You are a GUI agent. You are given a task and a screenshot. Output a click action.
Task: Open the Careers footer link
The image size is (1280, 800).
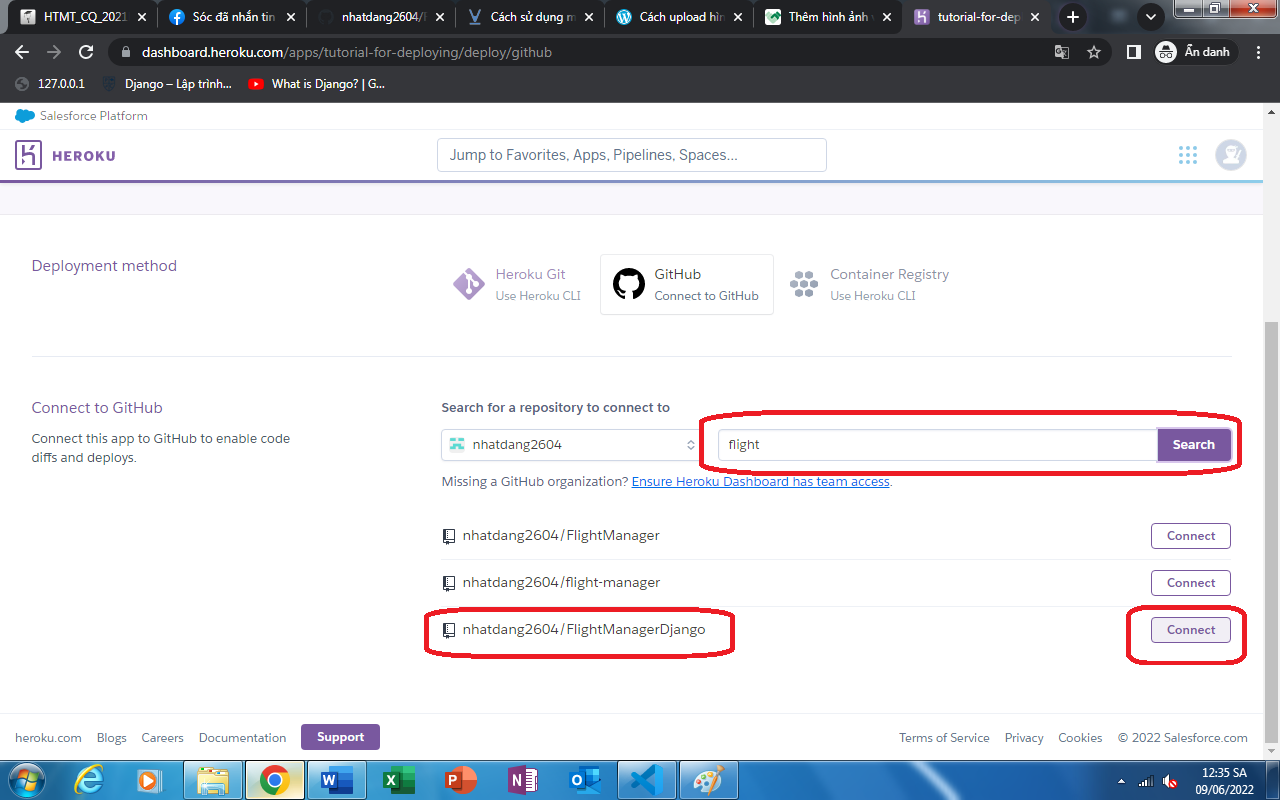coord(162,738)
